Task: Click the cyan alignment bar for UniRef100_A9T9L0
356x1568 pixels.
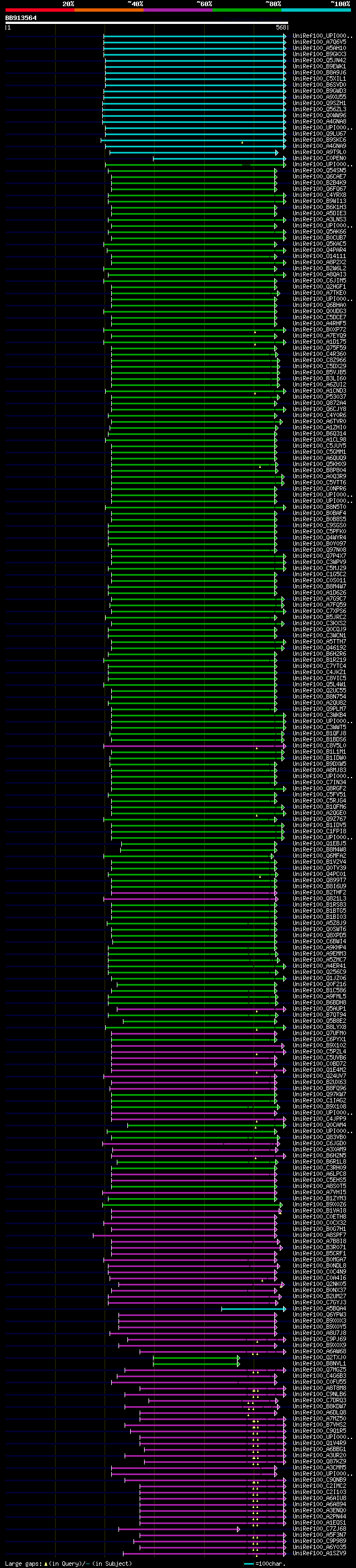Action: tap(194, 152)
